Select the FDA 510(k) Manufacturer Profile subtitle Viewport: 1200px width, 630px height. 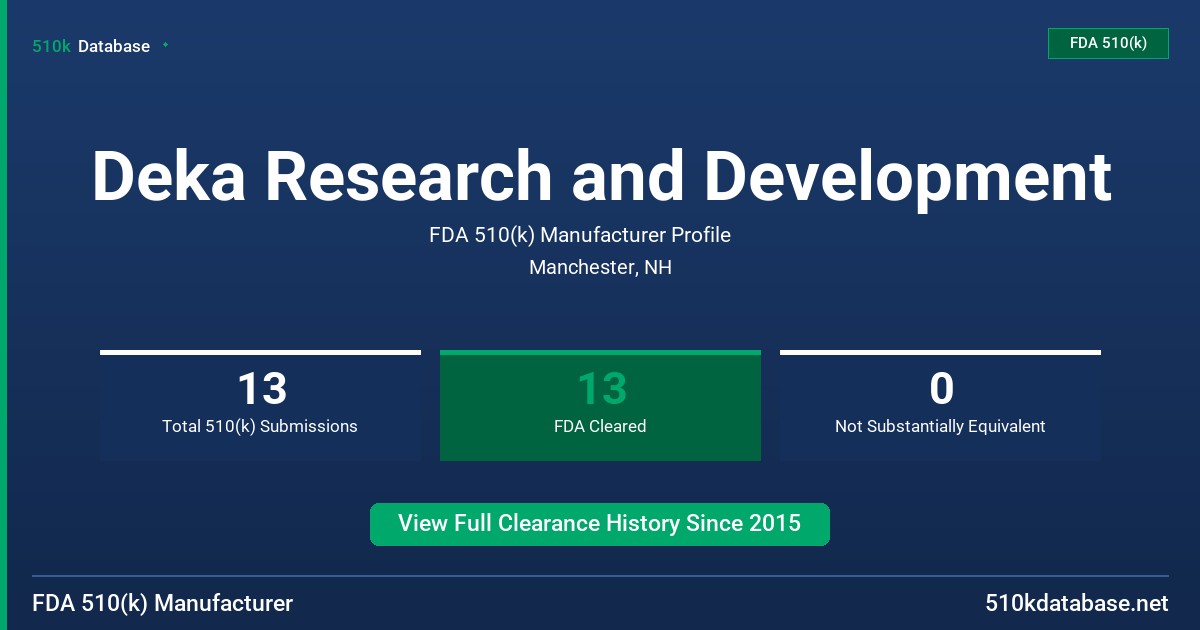(580, 235)
